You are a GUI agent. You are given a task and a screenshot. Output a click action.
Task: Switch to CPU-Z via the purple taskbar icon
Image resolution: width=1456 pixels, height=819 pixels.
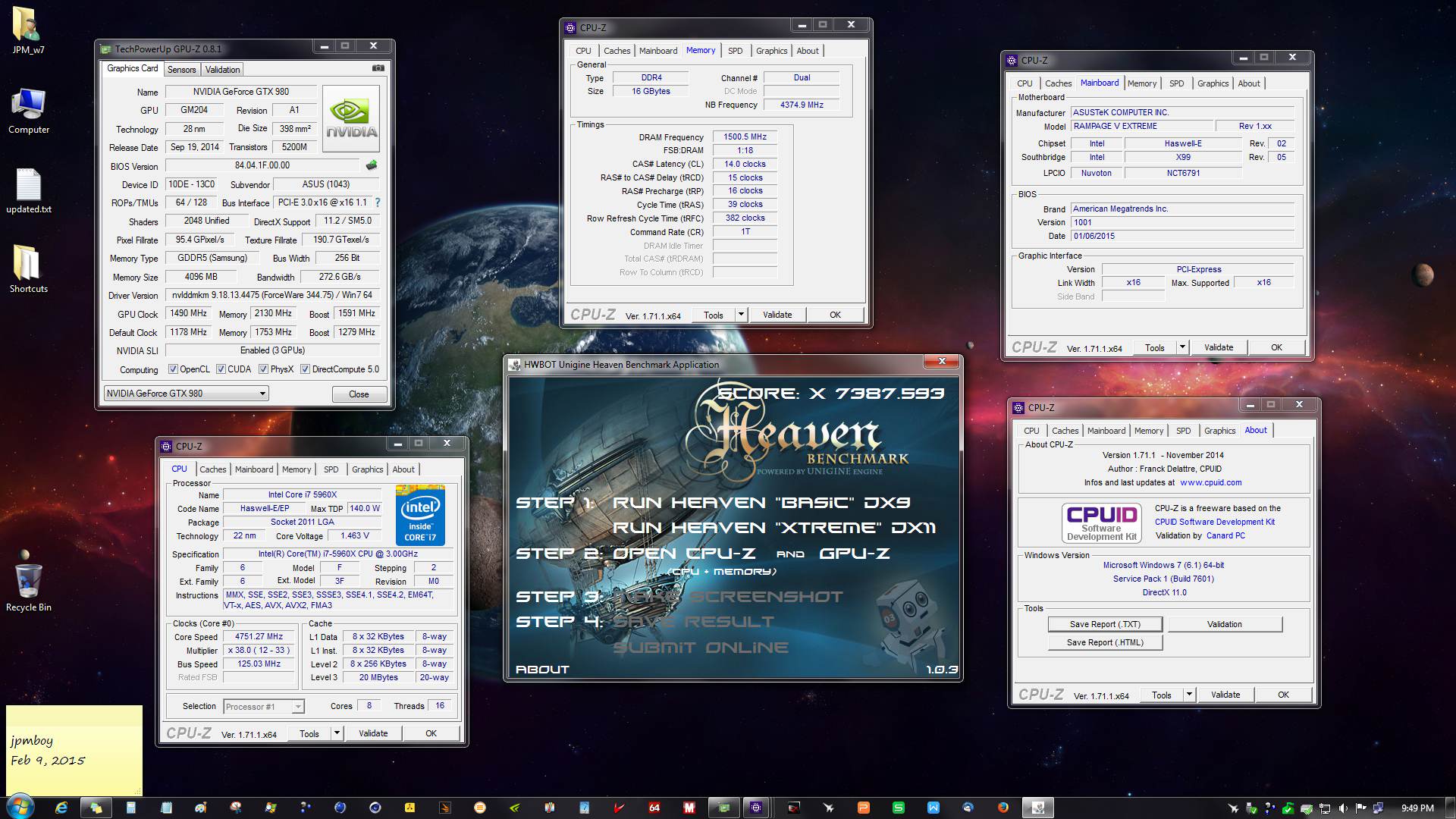pyautogui.click(x=755, y=808)
